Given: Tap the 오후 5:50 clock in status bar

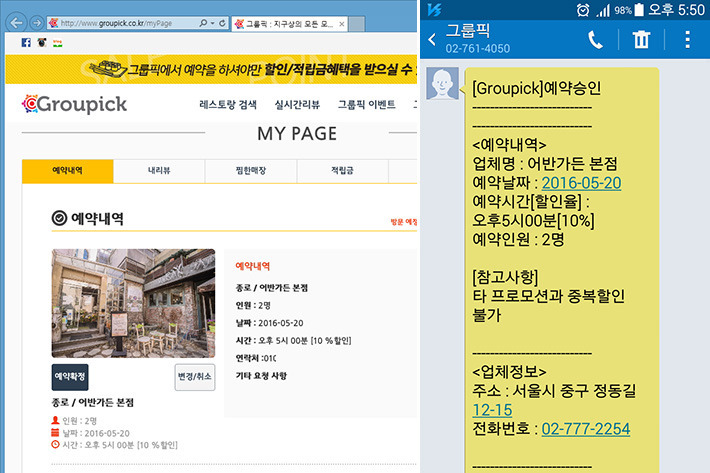Looking at the screenshot, I should [676, 10].
